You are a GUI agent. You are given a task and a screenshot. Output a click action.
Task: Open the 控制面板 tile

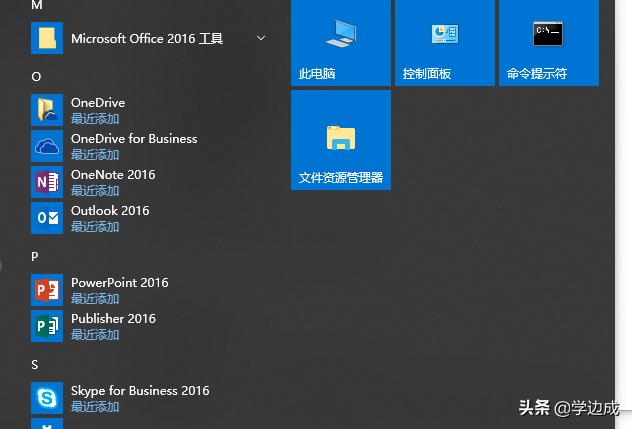click(445, 43)
